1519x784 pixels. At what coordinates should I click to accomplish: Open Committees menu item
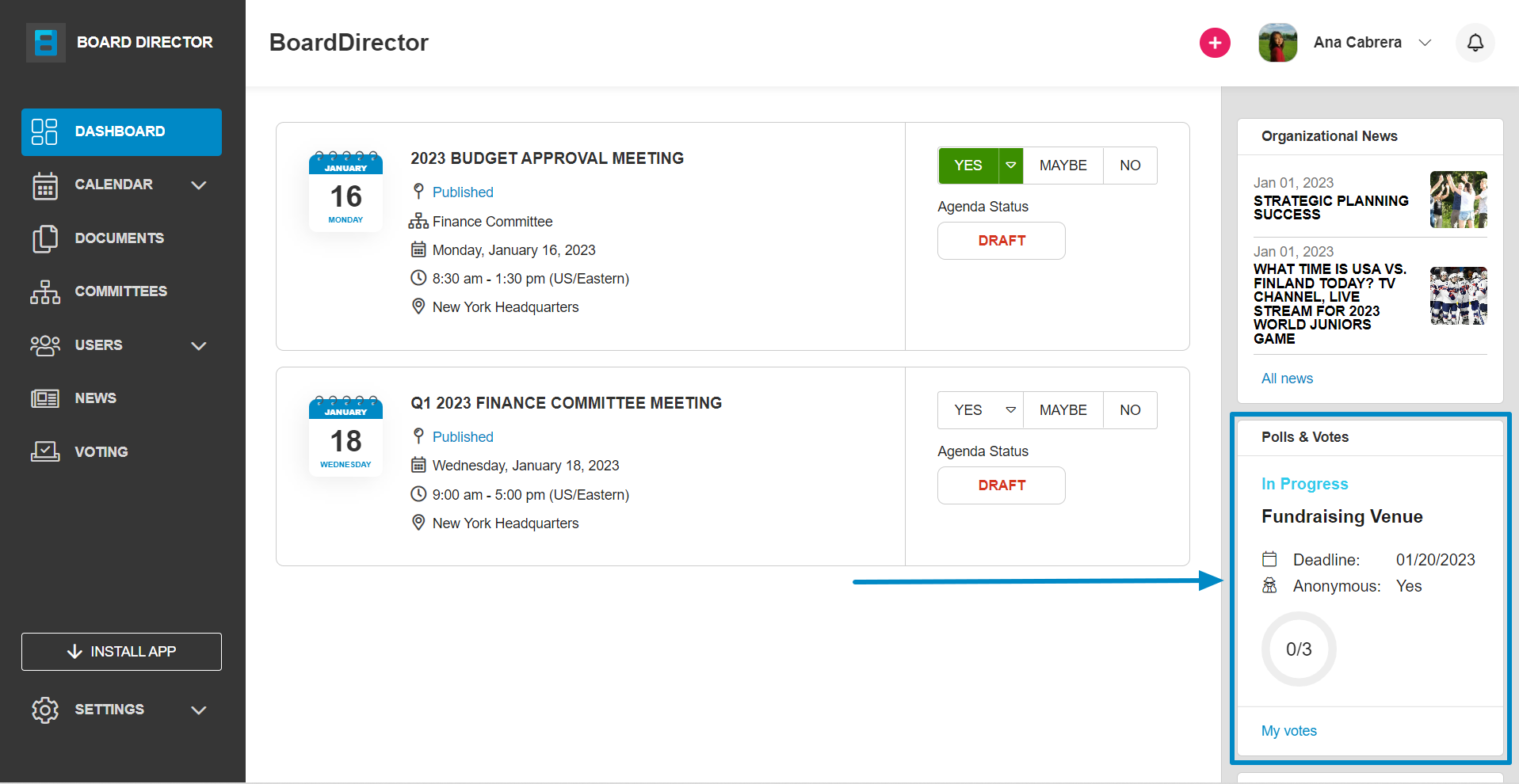121,291
